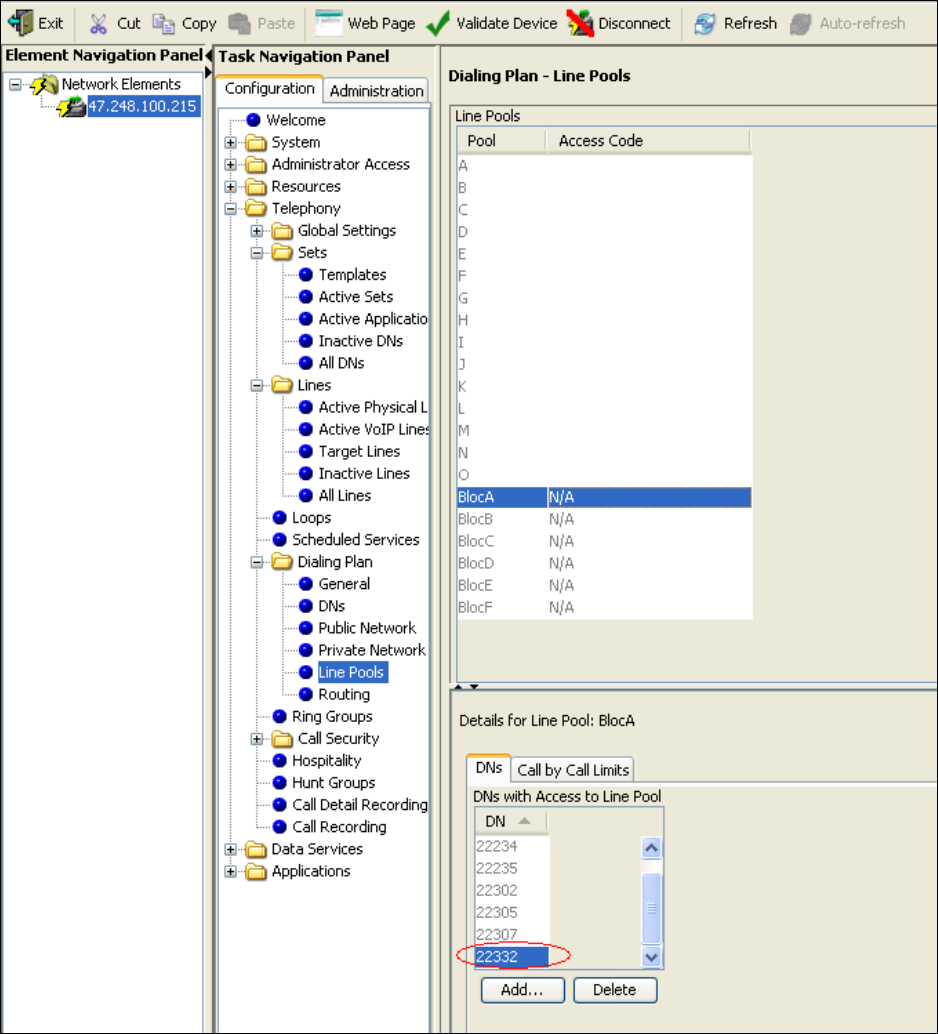Image resolution: width=938 pixels, height=1034 pixels.
Task: Select the BlocF pool row
Action: pos(604,607)
